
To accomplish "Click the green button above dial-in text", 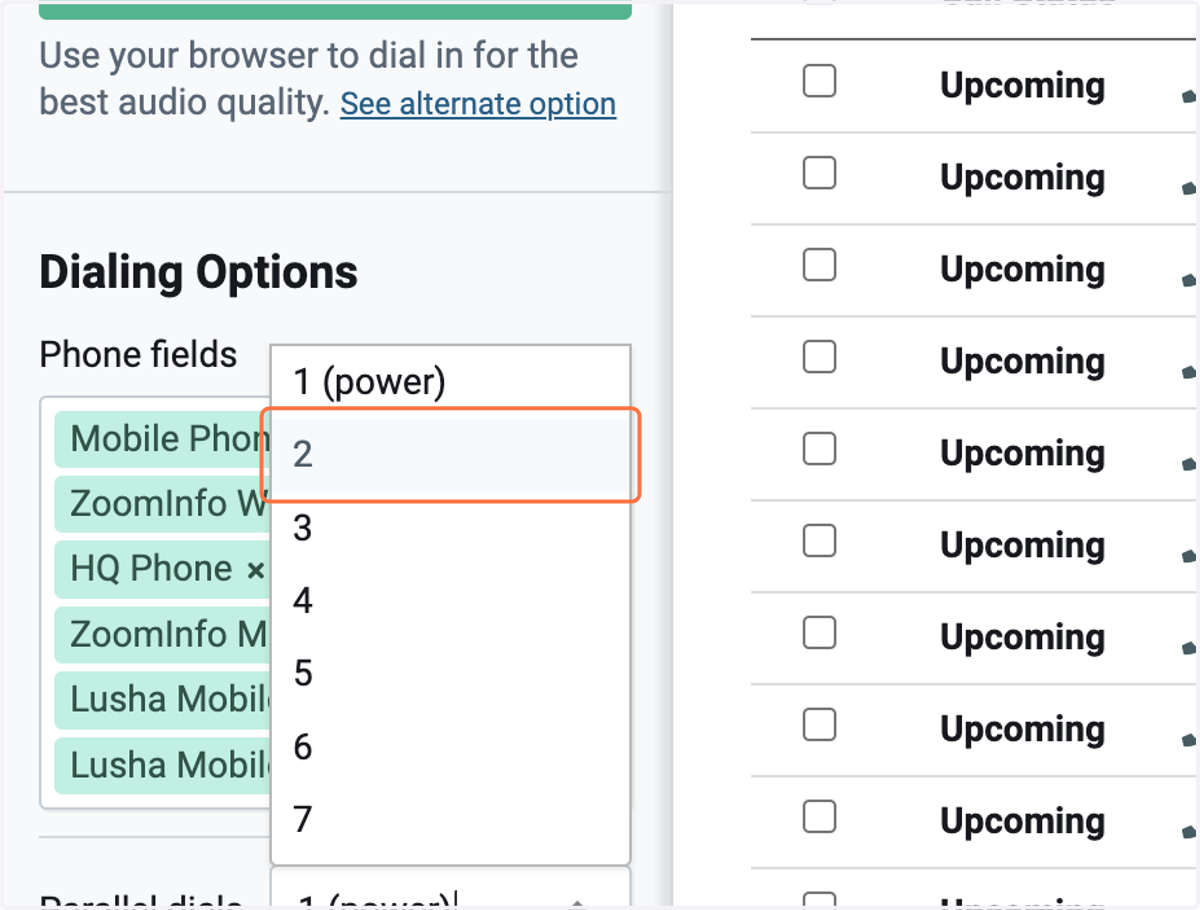I will pos(335,10).
